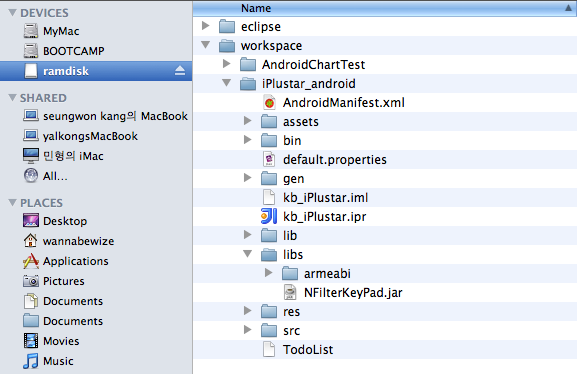Open the Documents item with folder icon
Image resolution: width=577 pixels, height=374 pixels.
(31, 321)
